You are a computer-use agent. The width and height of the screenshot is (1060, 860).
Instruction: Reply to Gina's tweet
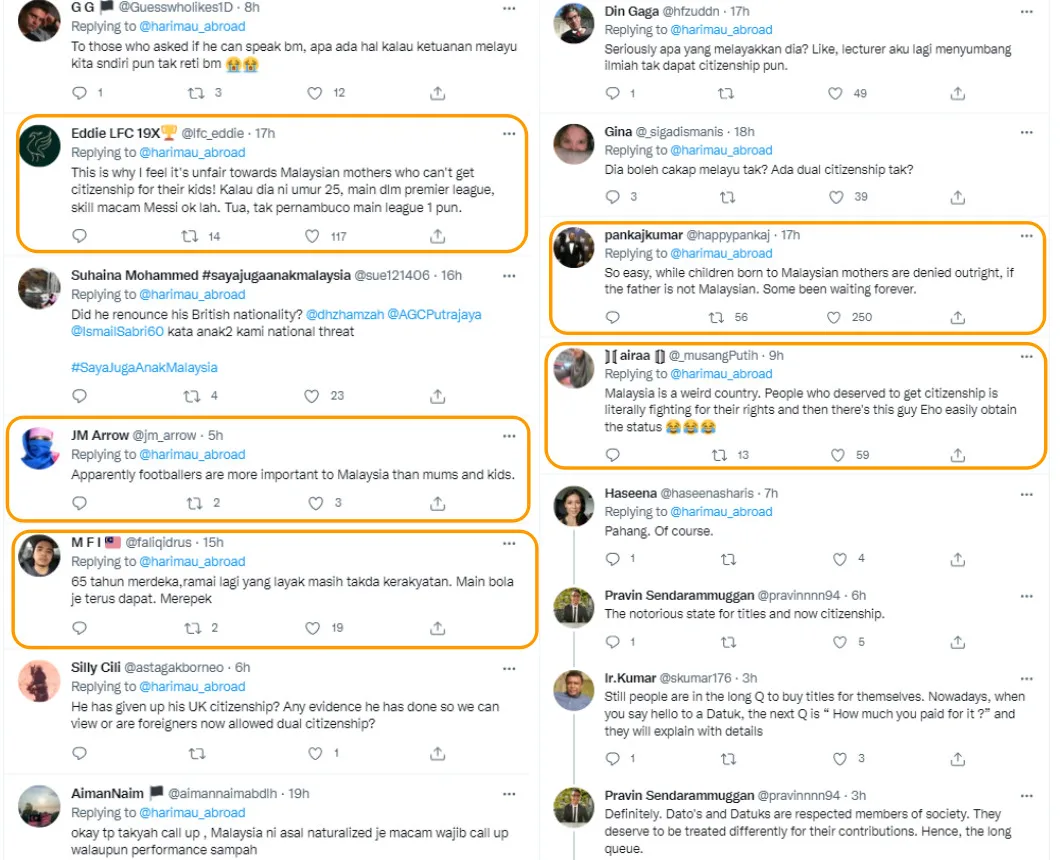pos(613,197)
